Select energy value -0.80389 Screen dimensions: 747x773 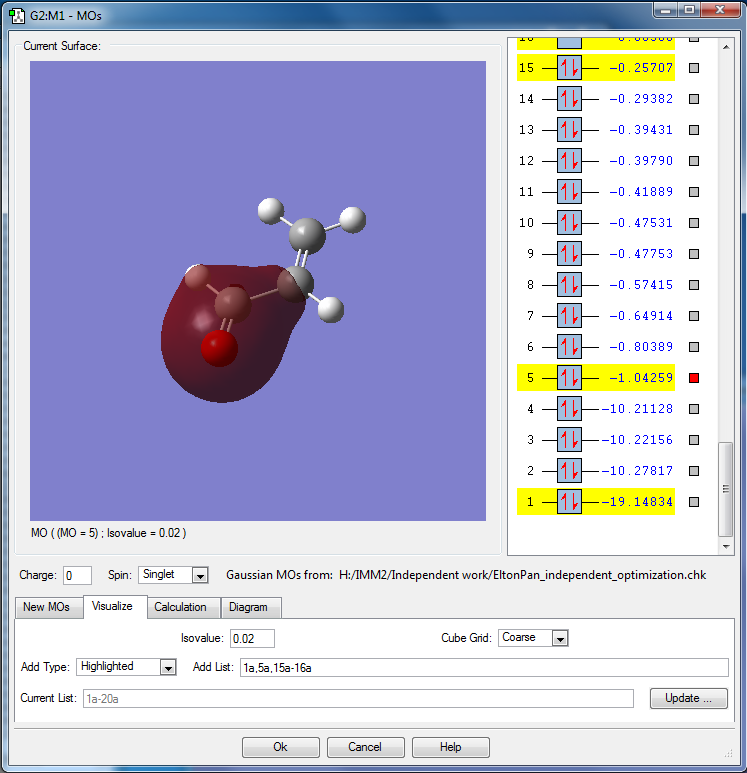641,347
